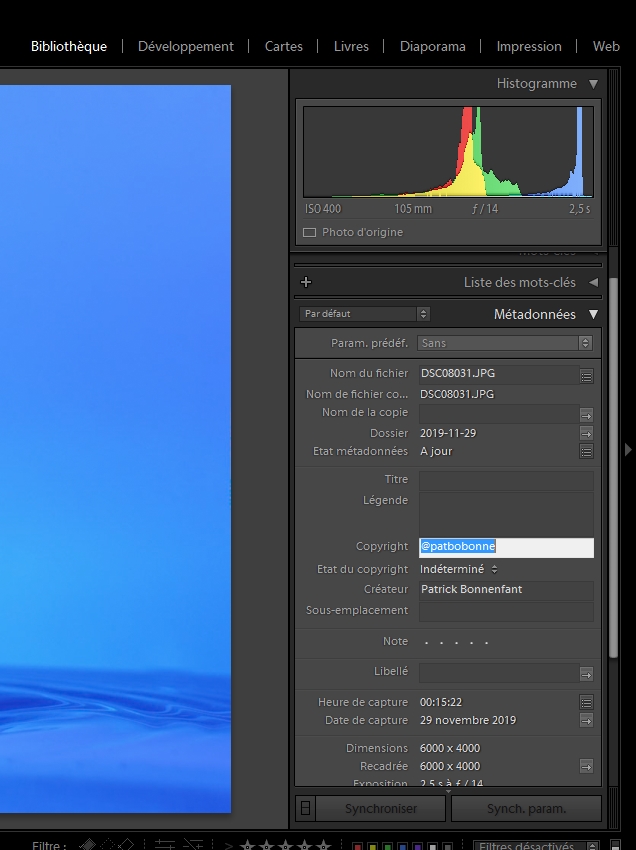Click the list icon next to Nom du fichier
Screen dimensions: 636x850
586,375
